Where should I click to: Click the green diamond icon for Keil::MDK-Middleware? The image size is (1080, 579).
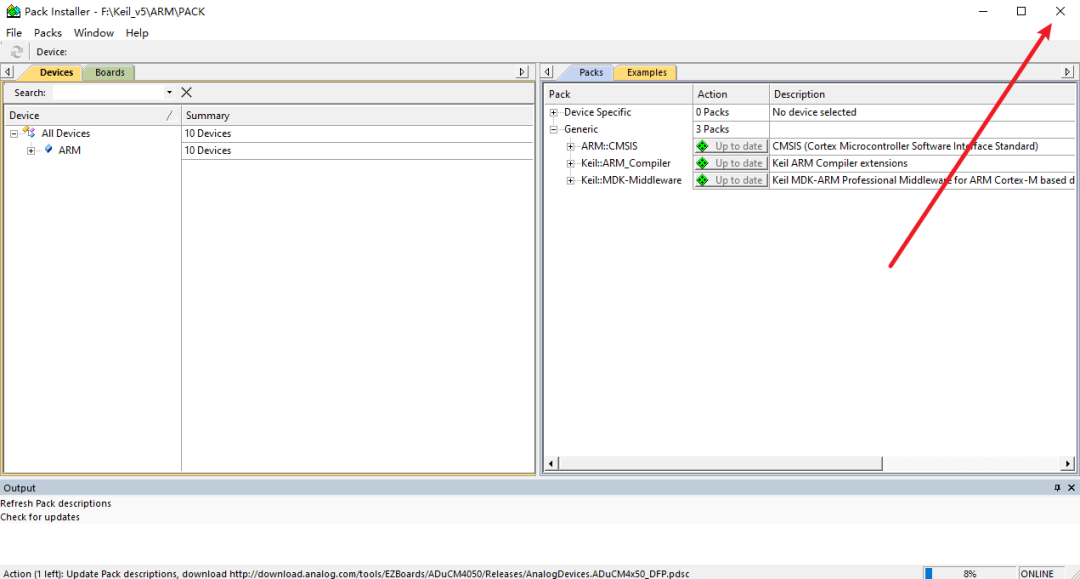click(702, 180)
